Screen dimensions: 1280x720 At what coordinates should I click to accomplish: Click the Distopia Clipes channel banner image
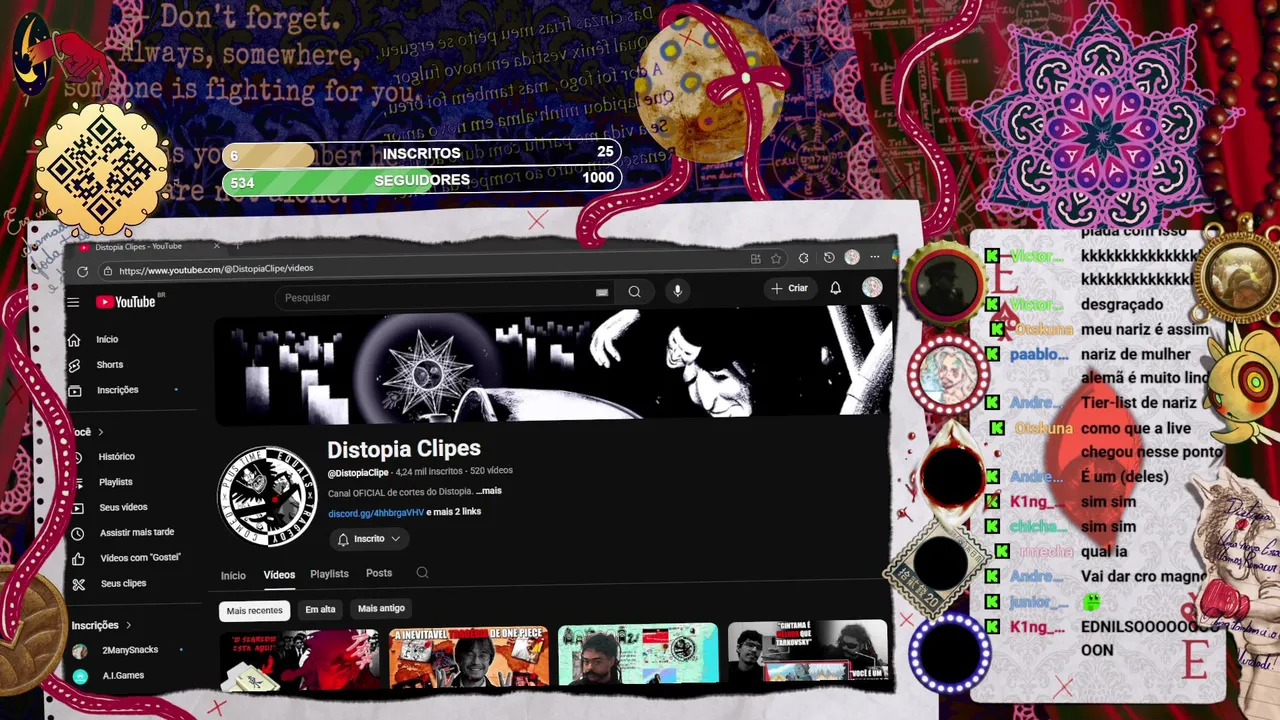tap(552, 366)
